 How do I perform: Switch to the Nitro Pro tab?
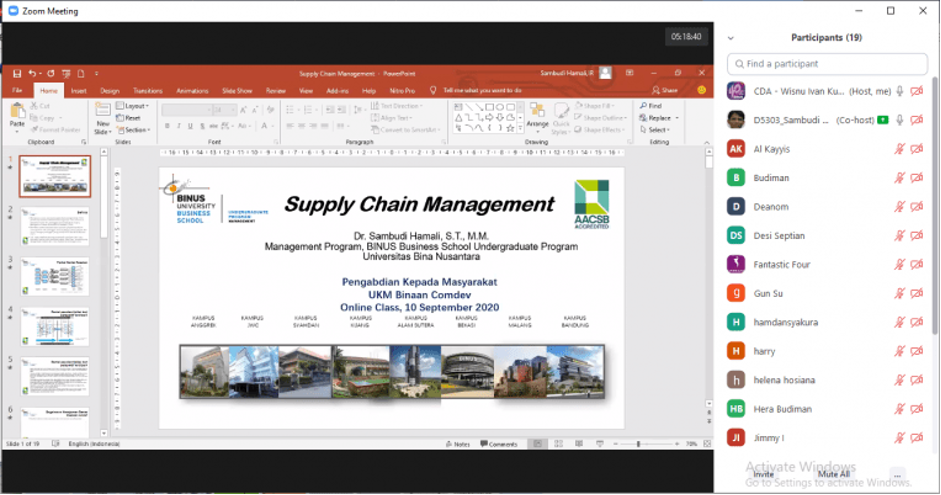click(402, 91)
